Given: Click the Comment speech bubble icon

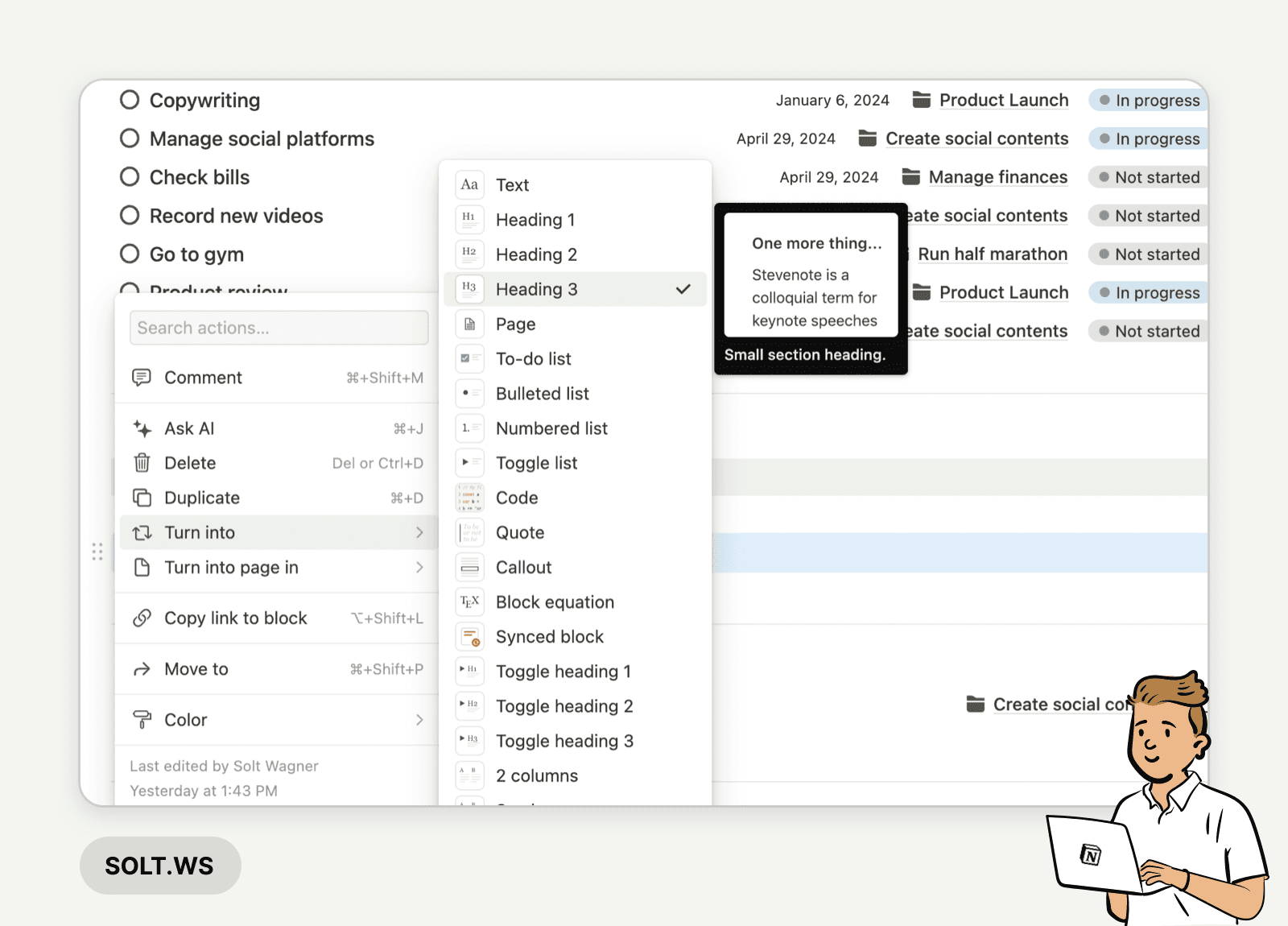Looking at the screenshot, I should point(142,377).
